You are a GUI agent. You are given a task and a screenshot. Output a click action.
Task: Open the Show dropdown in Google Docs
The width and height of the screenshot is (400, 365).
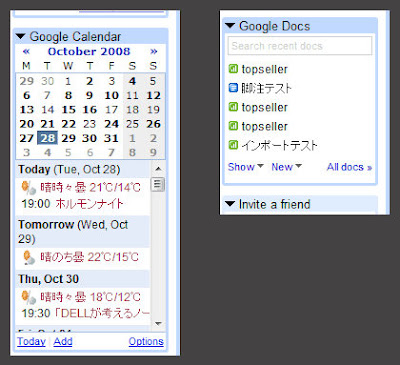[x=246, y=167]
